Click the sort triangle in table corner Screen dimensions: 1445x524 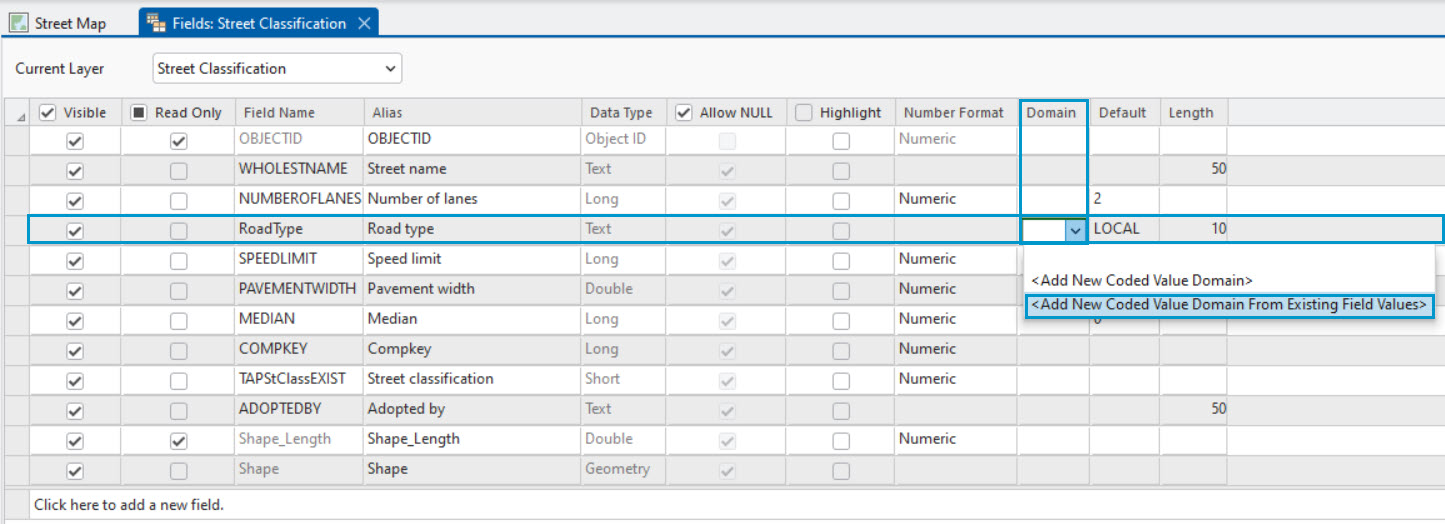[22, 118]
